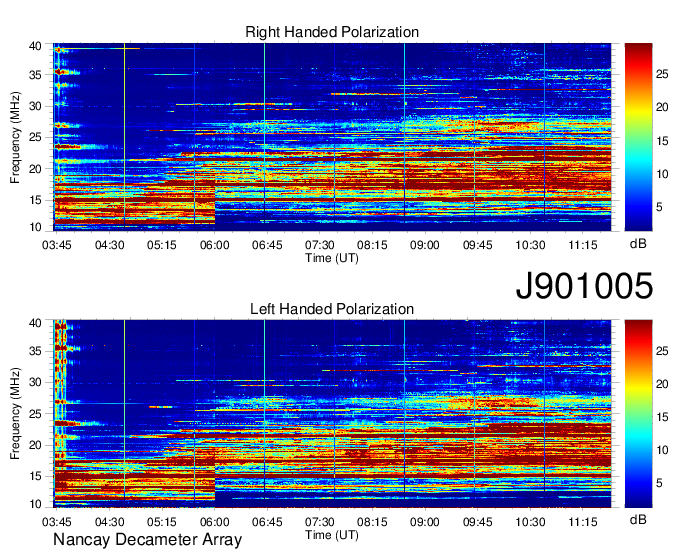Viewport: 680px width, 552px height.
Task: Click the 15 MHz tick of Right Handed plot
Action: tap(36, 200)
